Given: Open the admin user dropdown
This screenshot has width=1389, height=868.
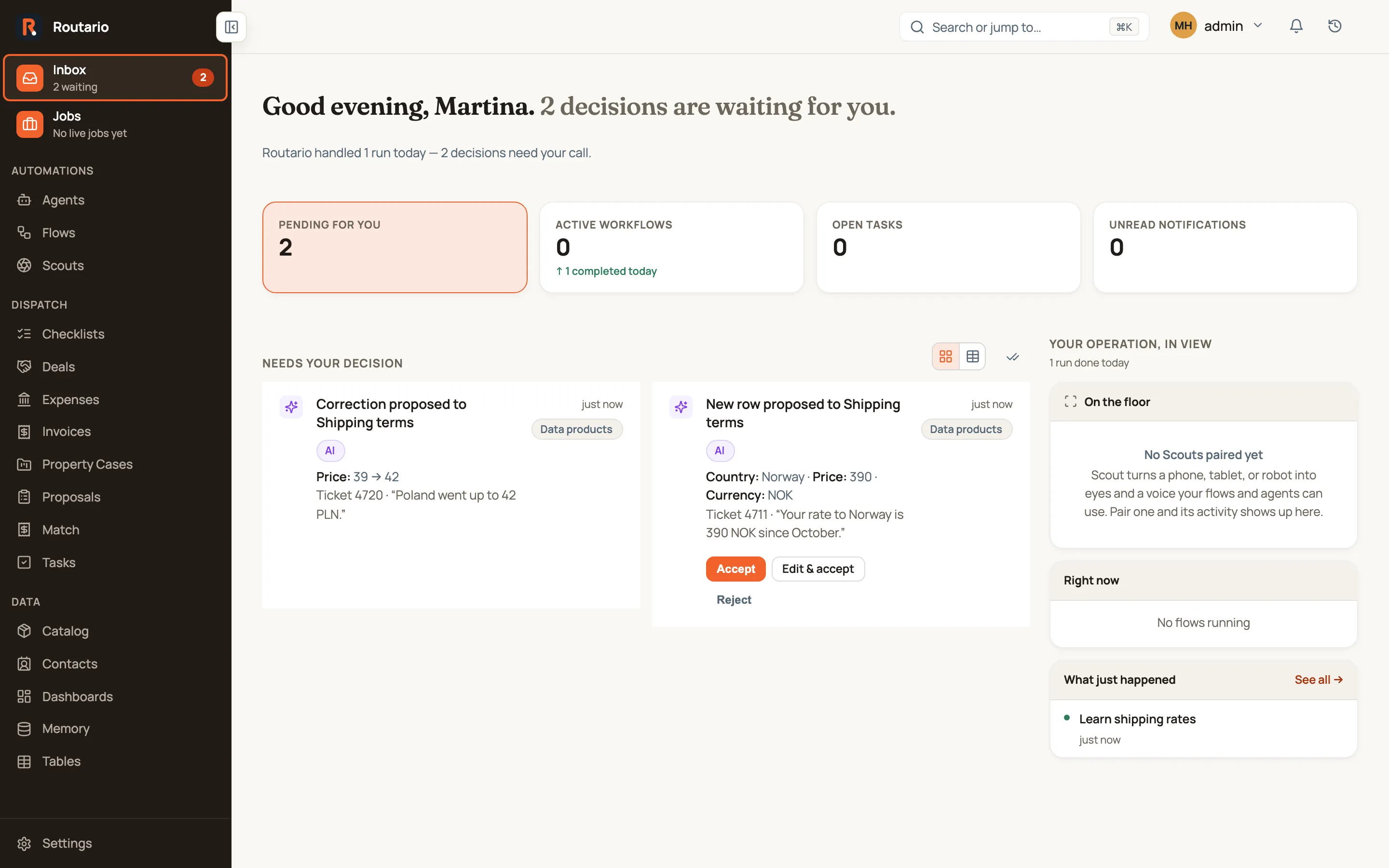Looking at the screenshot, I should pyautogui.click(x=1217, y=27).
